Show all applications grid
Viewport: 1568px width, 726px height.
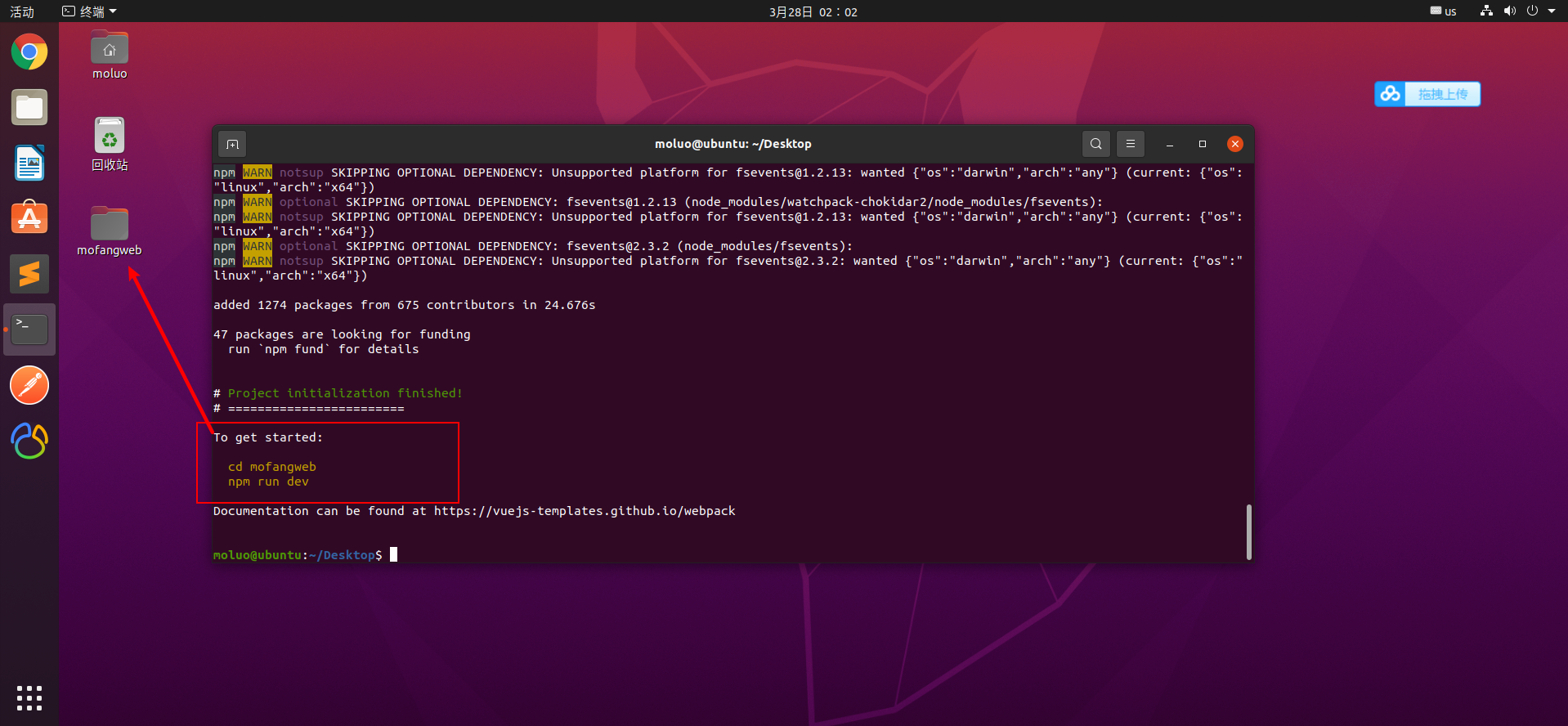(29, 698)
